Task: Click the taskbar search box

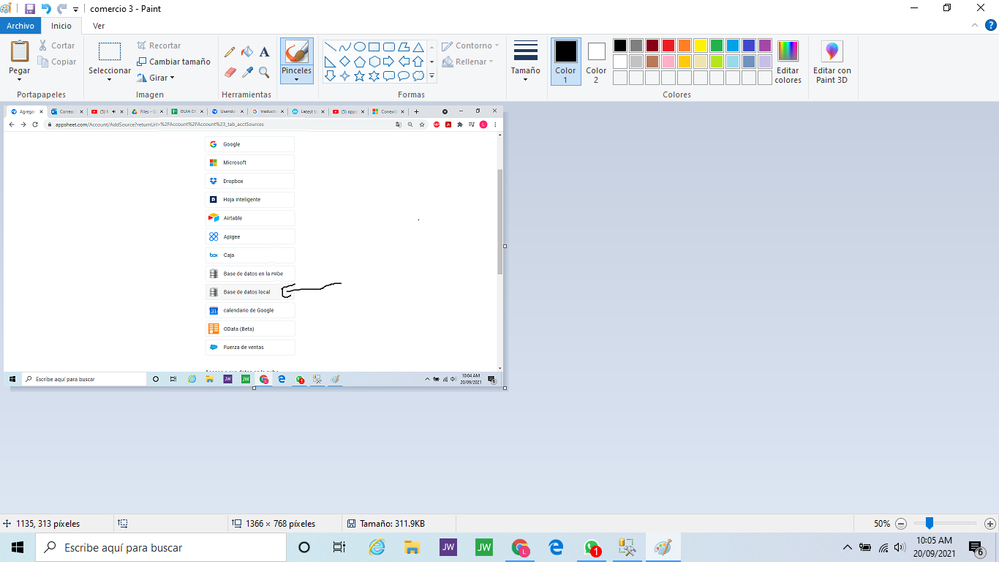Action: tap(161, 547)
